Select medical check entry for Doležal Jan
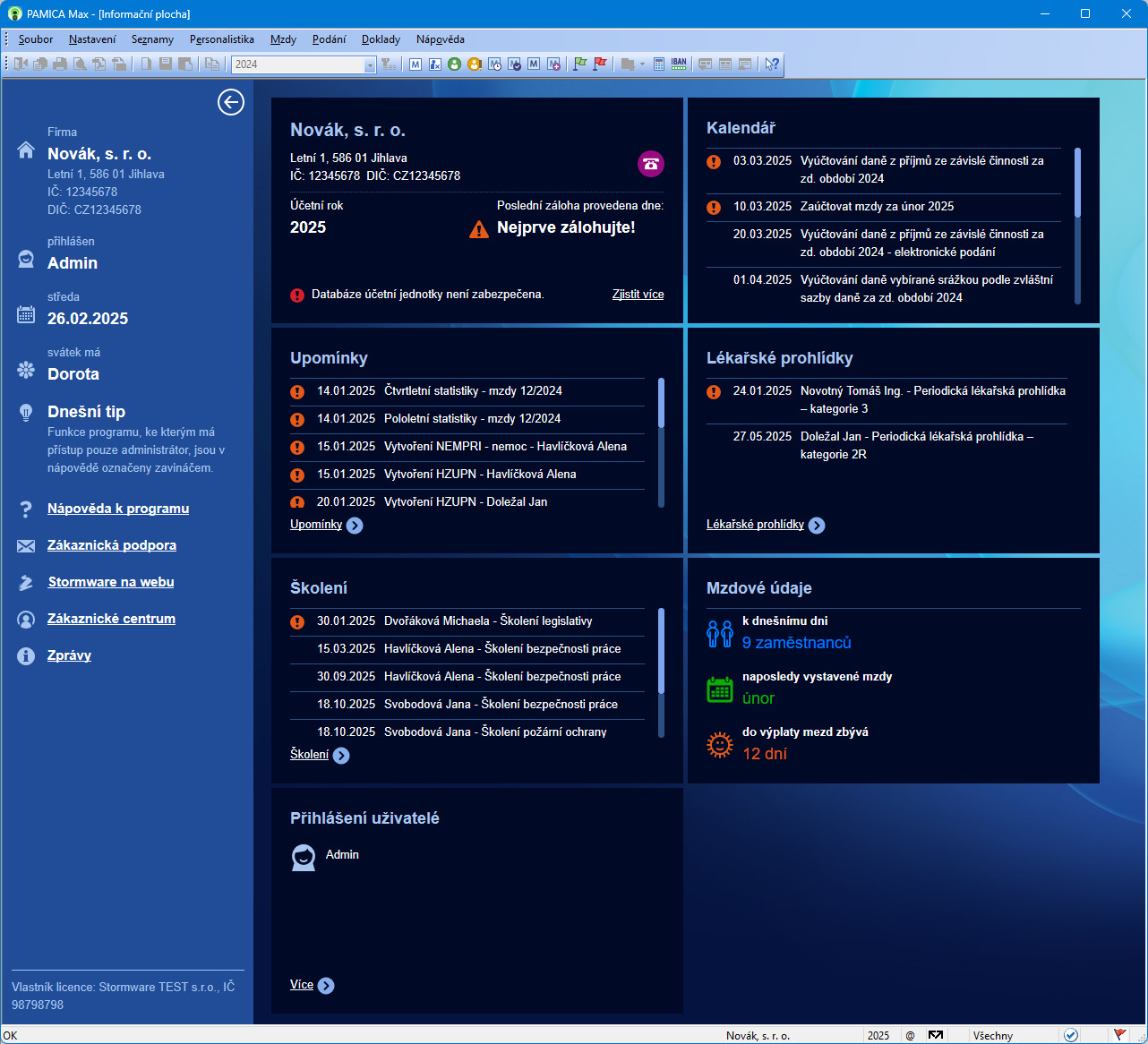This screenshot has height=1044, width=1148. [887, 446]
